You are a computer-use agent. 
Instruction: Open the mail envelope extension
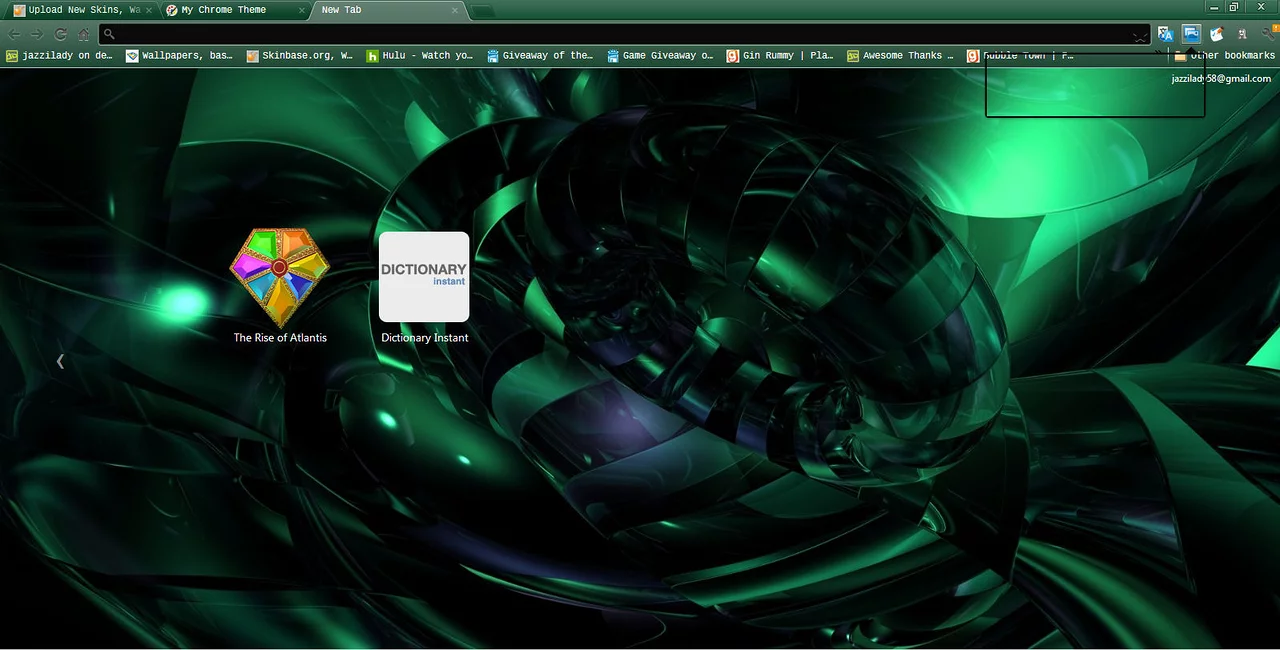tap(1217, 34)
